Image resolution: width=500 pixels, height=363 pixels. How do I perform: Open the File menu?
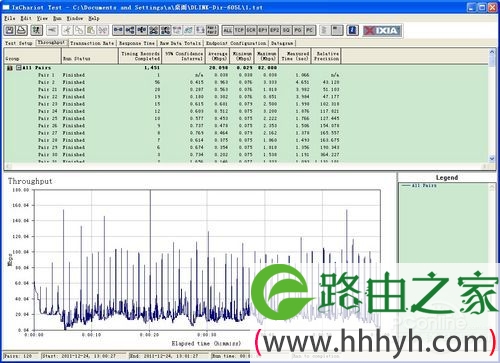click(x=10, y=18)
